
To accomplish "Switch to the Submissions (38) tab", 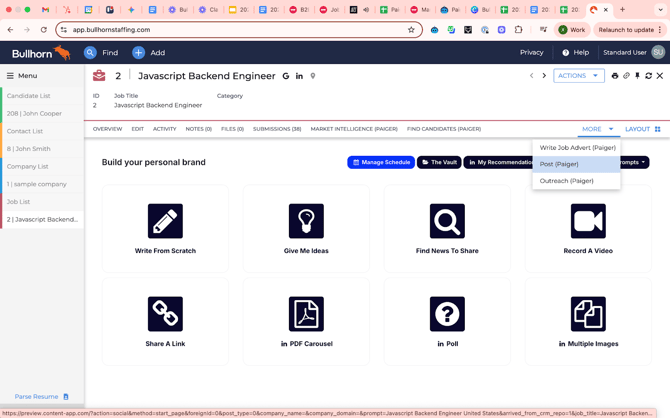I will 277,129.
